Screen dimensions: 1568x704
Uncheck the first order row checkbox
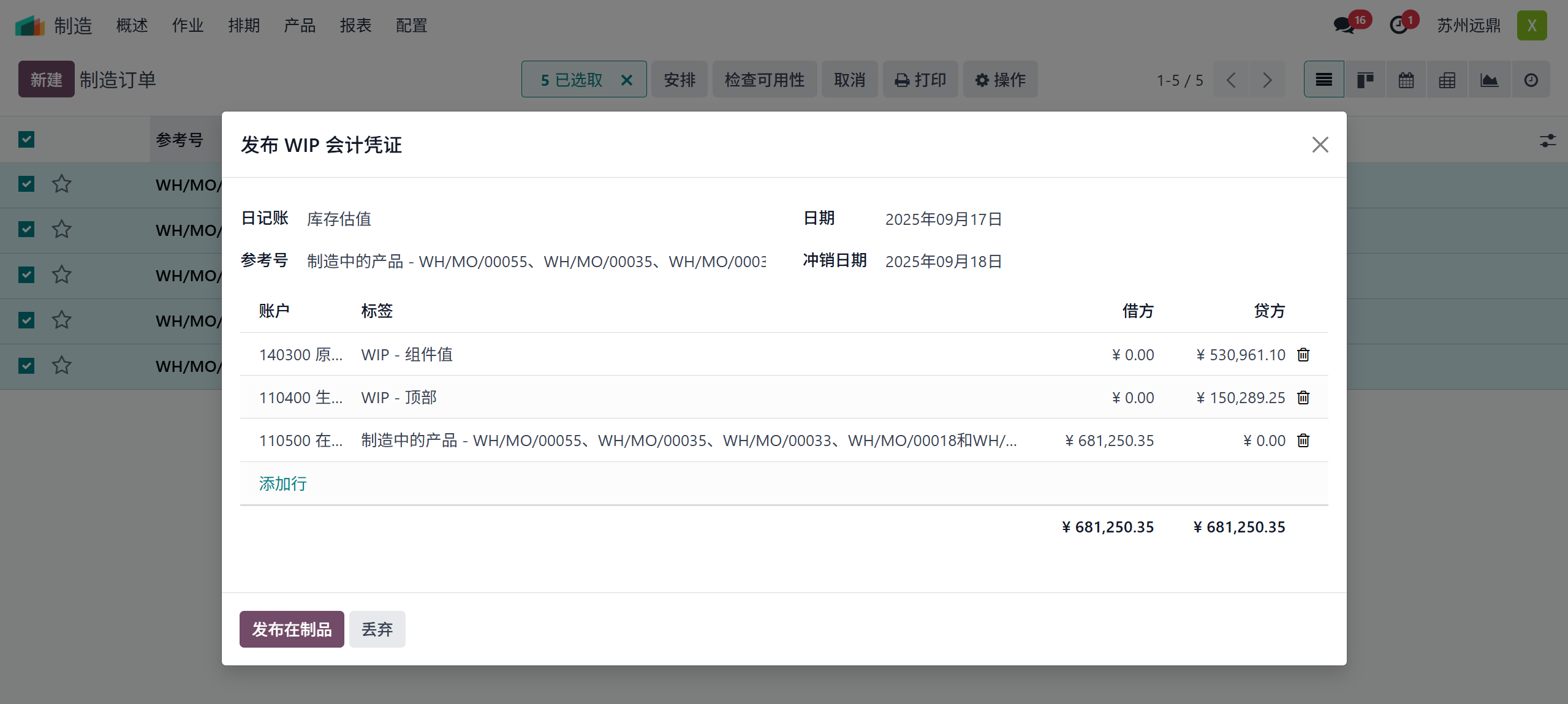coord(26,184)
